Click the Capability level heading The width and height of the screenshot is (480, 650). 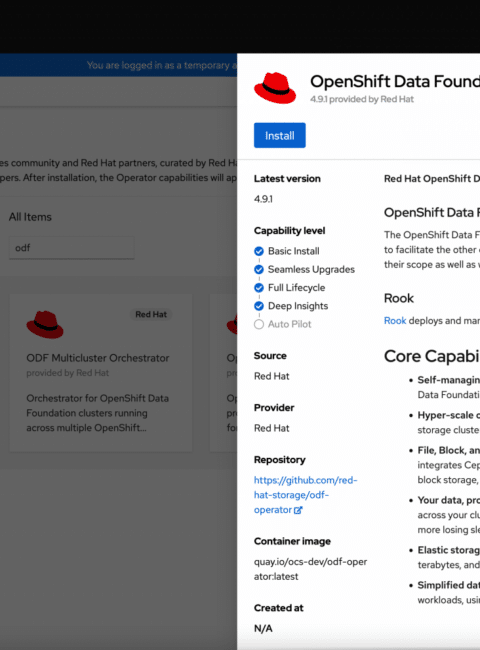290,230
